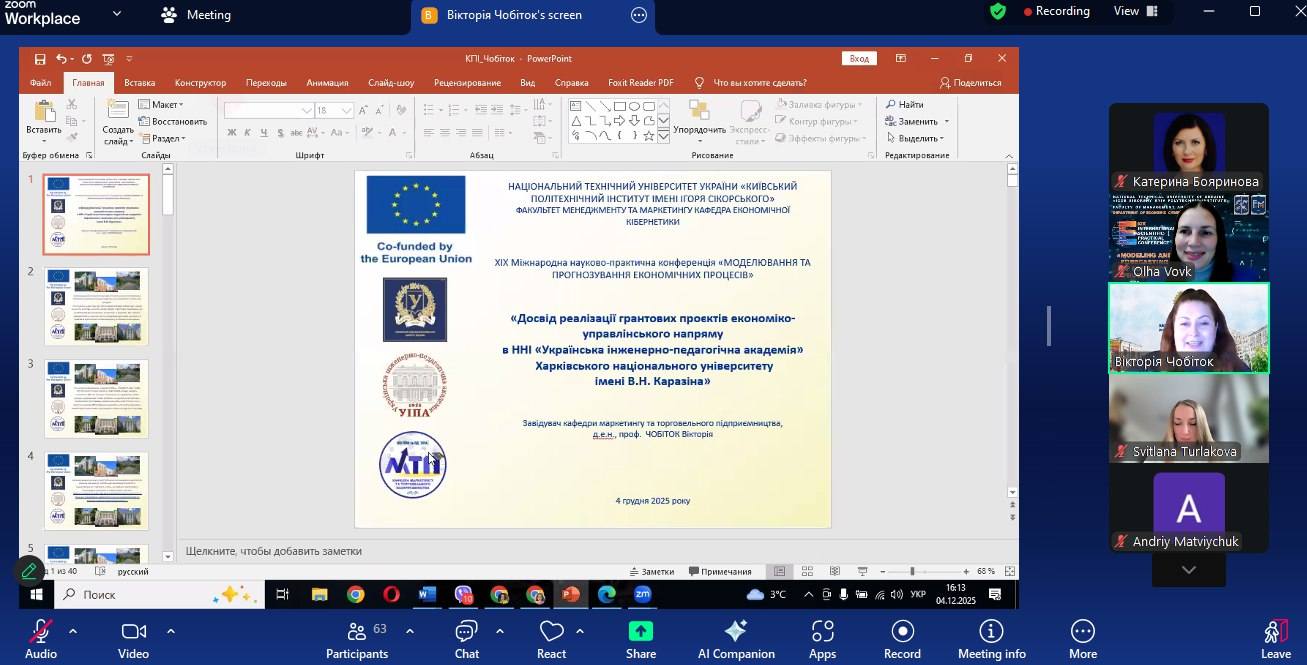Start camera using the Video button
This screenshot has height=665, width=1307.
(133, 633)
